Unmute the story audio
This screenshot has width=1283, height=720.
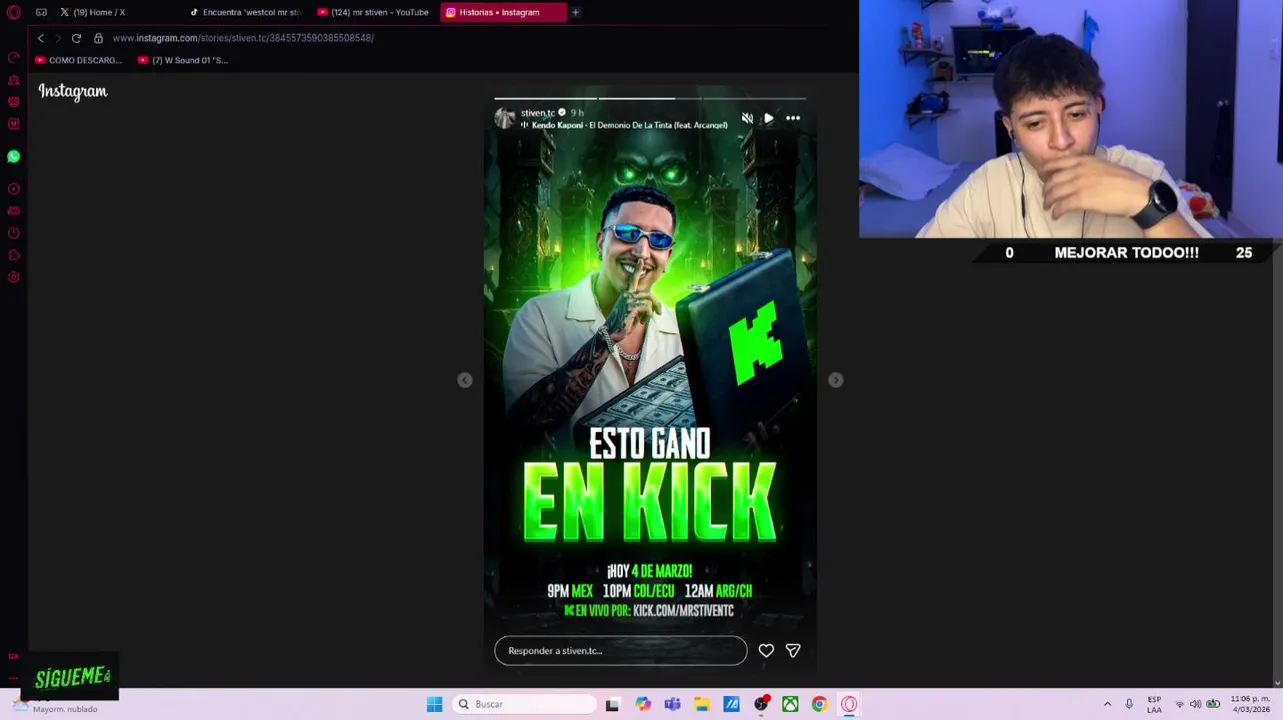click(747, 118)
